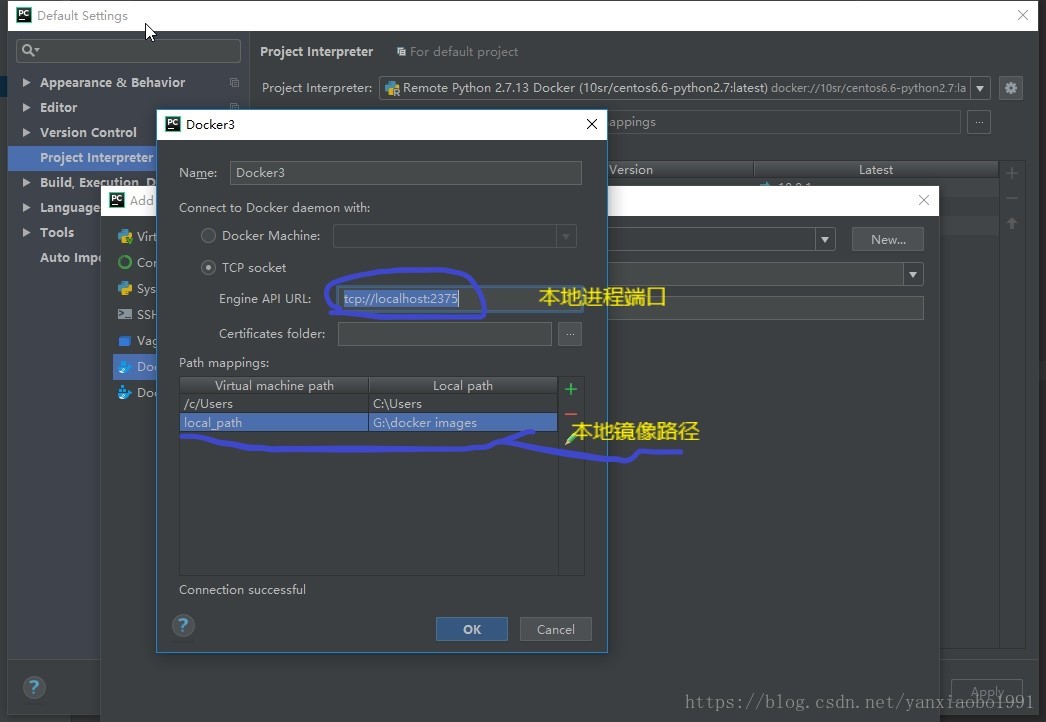Open Project Interpreter settings page
This screenshot has height=722, width=1046.
pyautogui.click(x=96, y=157)
